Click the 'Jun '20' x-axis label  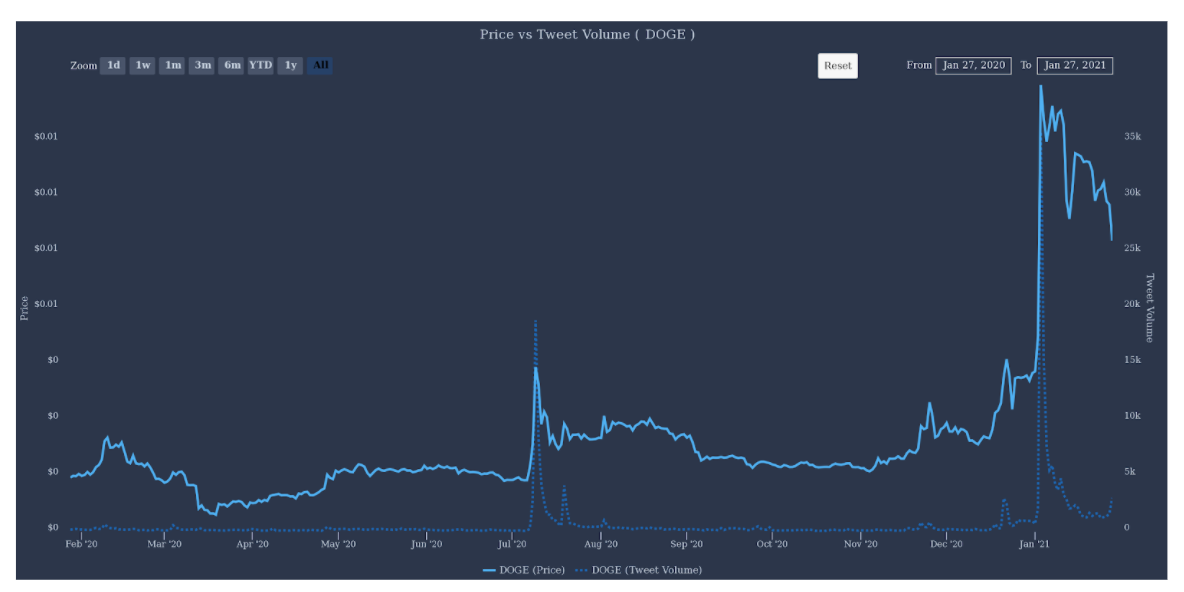(x=426, y=544)
